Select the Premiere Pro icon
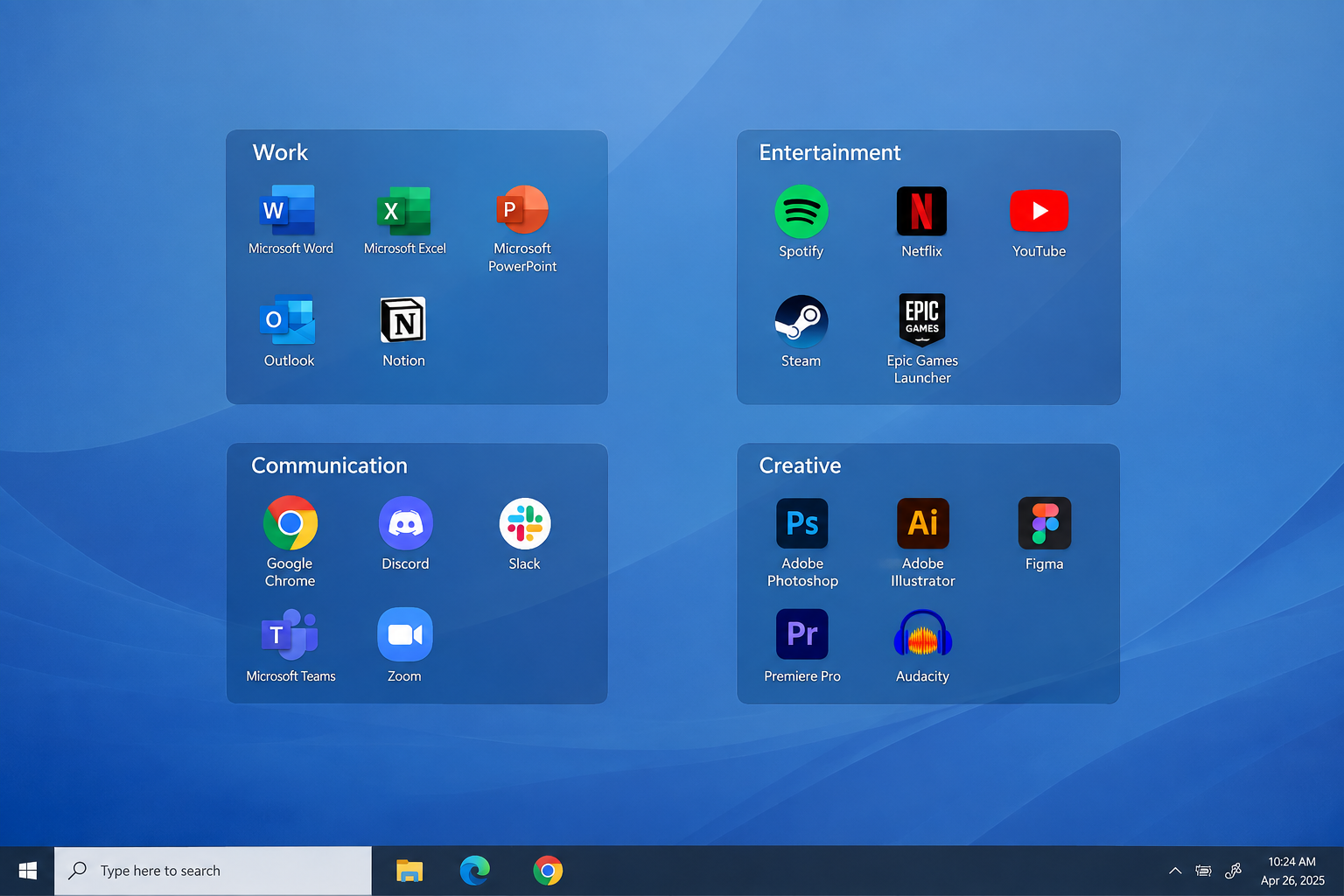This screenshot has height=896, width=1344. point(802,633)
